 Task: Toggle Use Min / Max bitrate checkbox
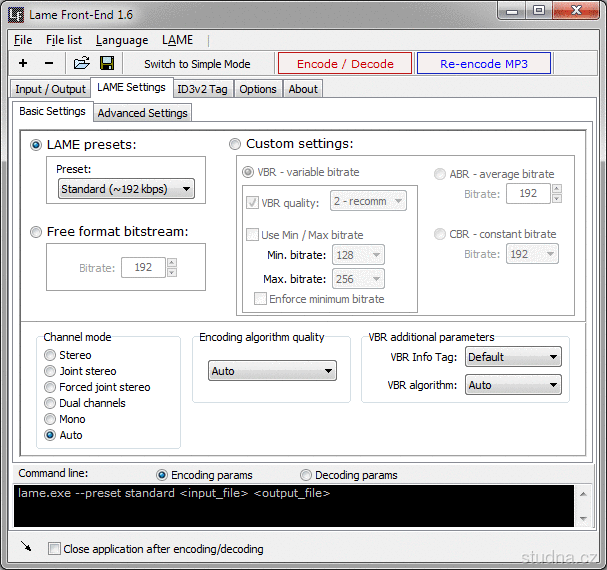pos(252,234)
